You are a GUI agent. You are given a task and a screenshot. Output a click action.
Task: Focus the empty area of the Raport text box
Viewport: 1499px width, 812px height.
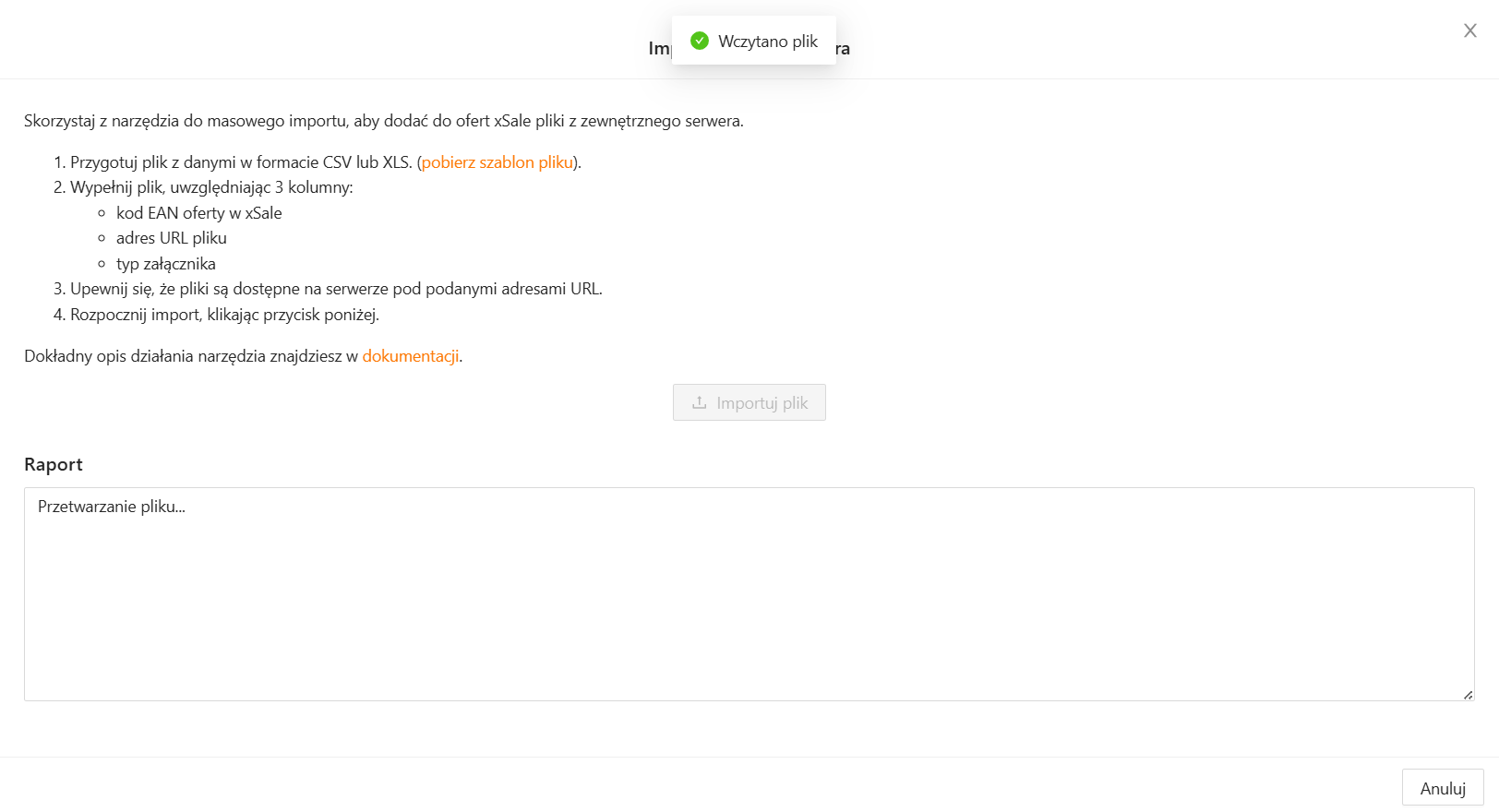click(x=748, y=609)
